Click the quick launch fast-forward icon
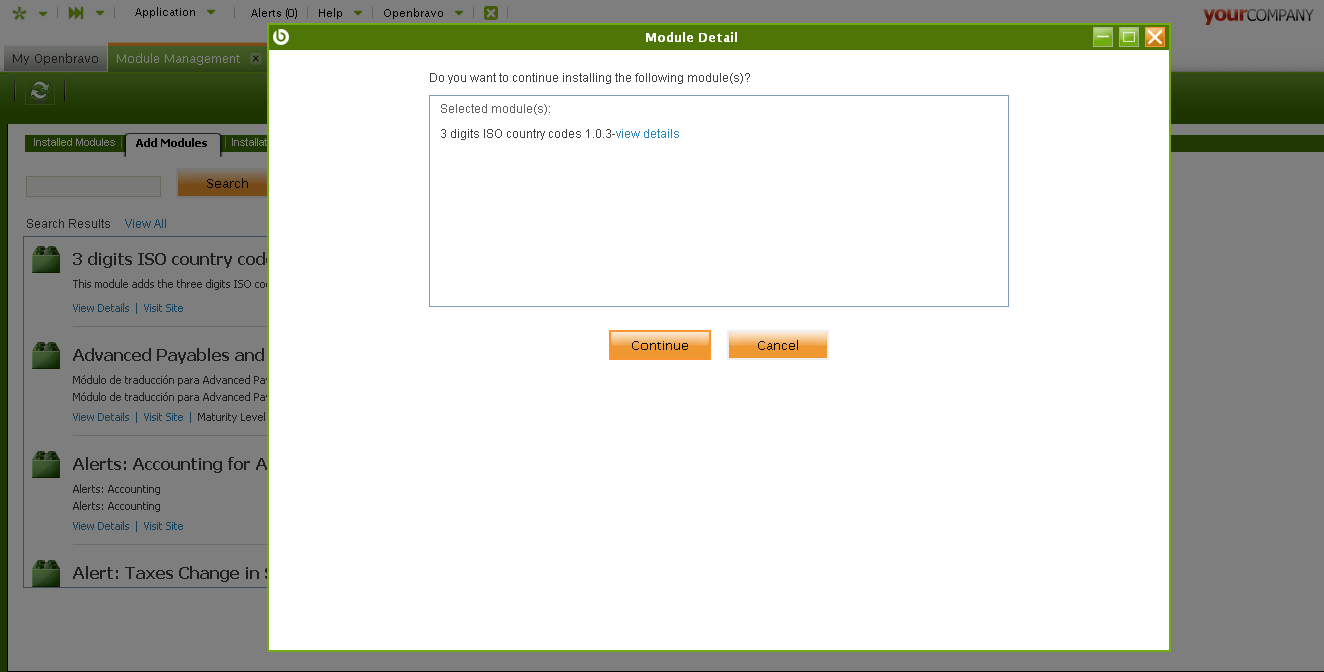 (76, 13)
